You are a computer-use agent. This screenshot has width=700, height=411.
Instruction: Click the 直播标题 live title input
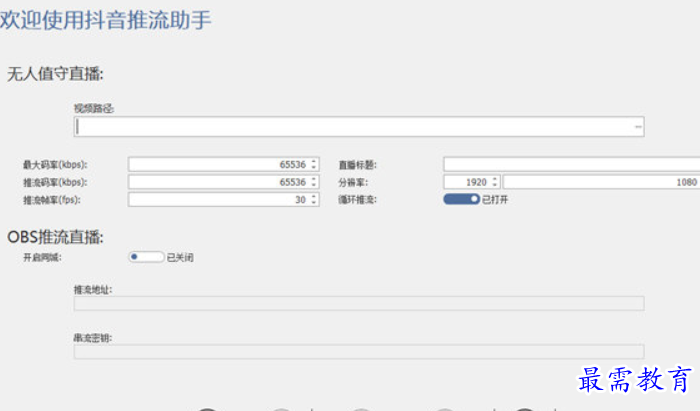click(571, 164)
